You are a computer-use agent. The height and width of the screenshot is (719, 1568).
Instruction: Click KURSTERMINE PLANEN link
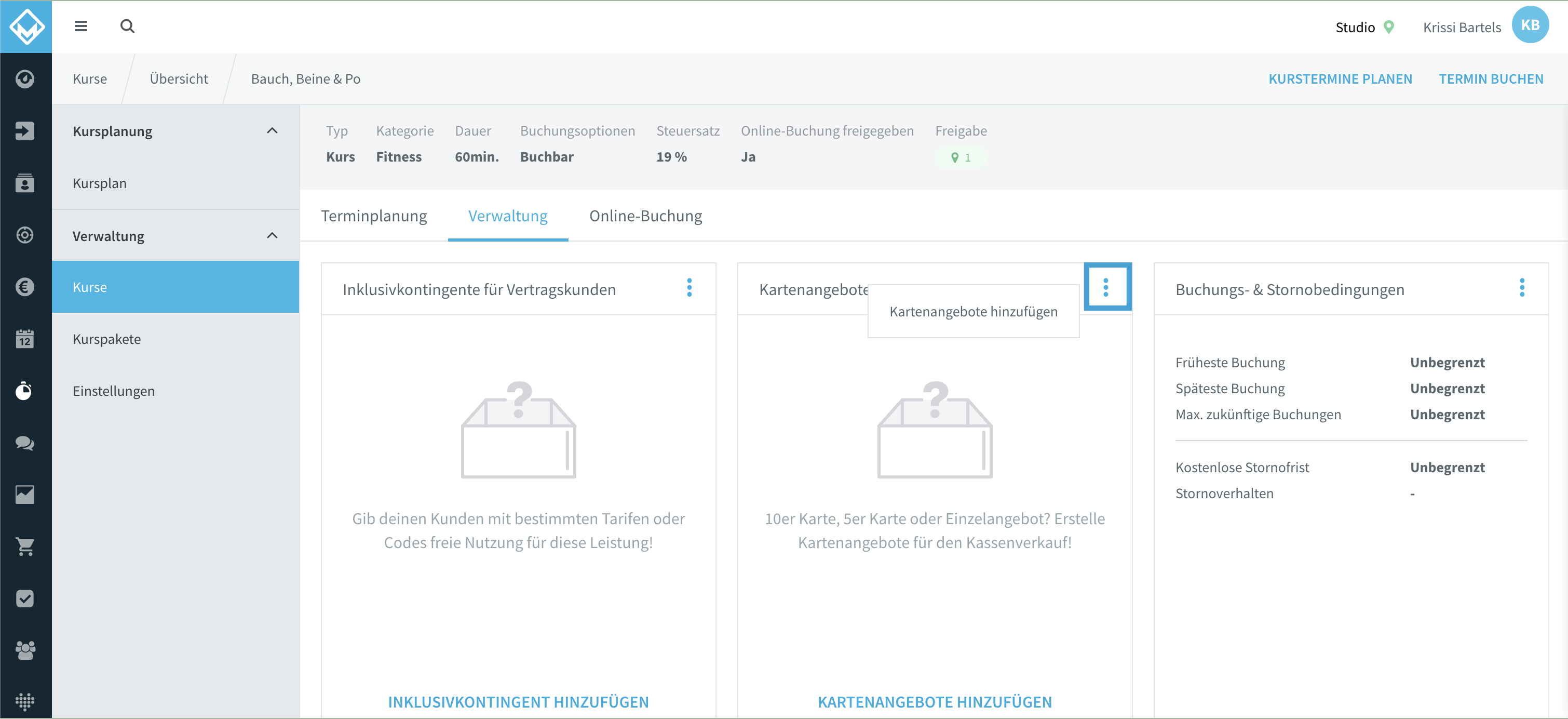coord(1340,79)
